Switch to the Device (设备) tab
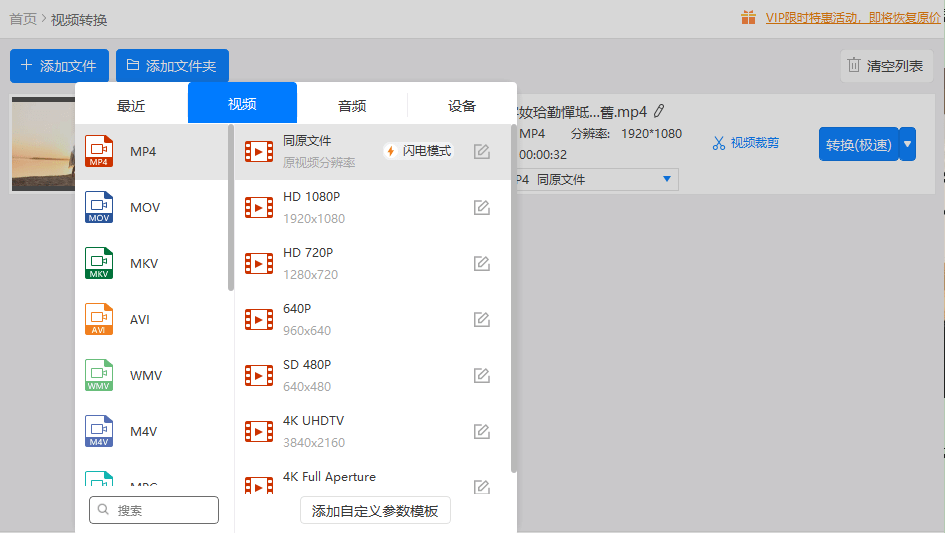The width and height of the screenshot is (945, 533). click(x=462, y=106)
